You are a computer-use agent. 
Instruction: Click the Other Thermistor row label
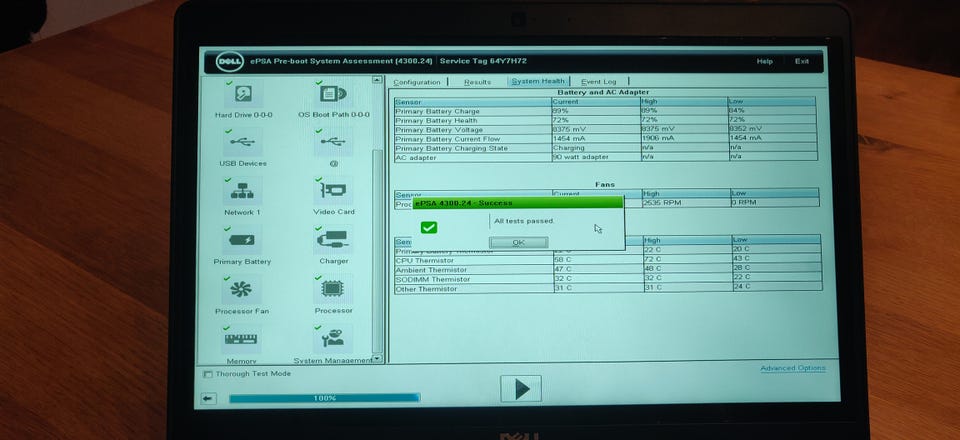point(426,289)
